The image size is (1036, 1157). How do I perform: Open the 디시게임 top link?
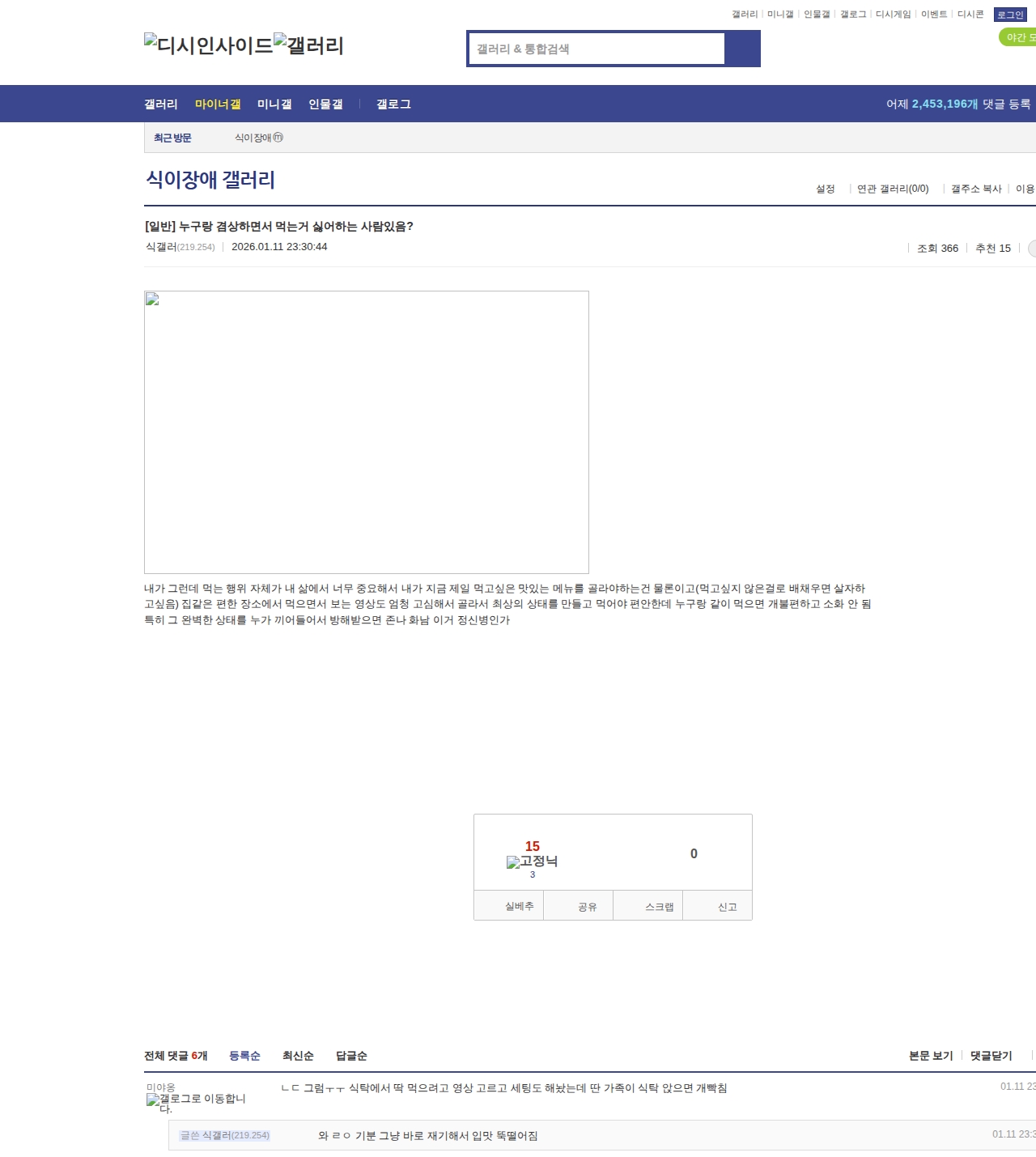point(894,15)
